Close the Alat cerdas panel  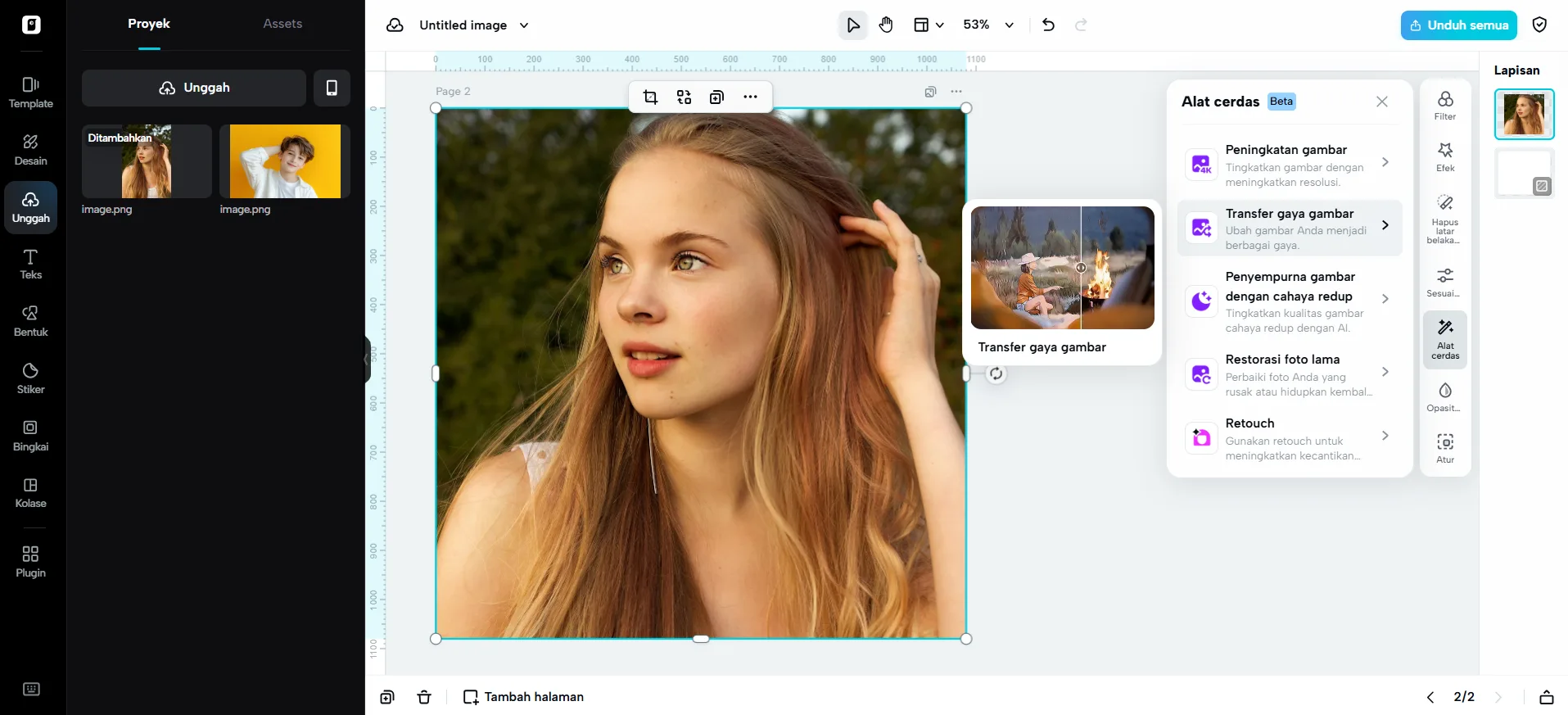1381,102
